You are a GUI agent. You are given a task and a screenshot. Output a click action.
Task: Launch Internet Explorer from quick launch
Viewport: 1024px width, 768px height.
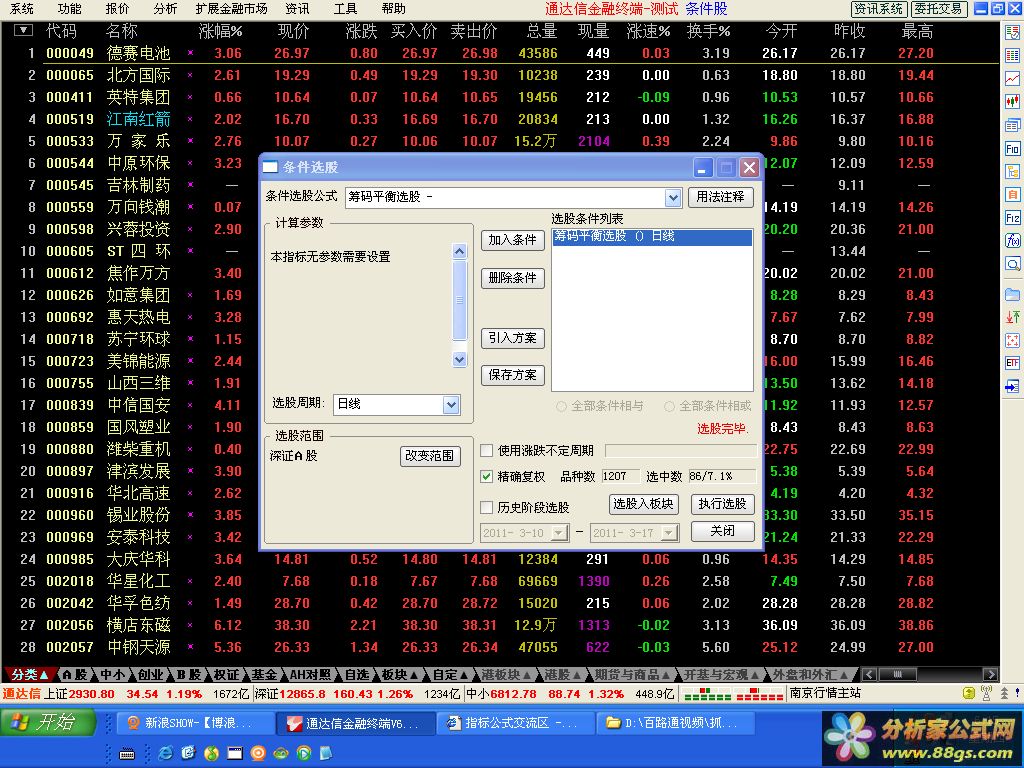coord(166,753)
